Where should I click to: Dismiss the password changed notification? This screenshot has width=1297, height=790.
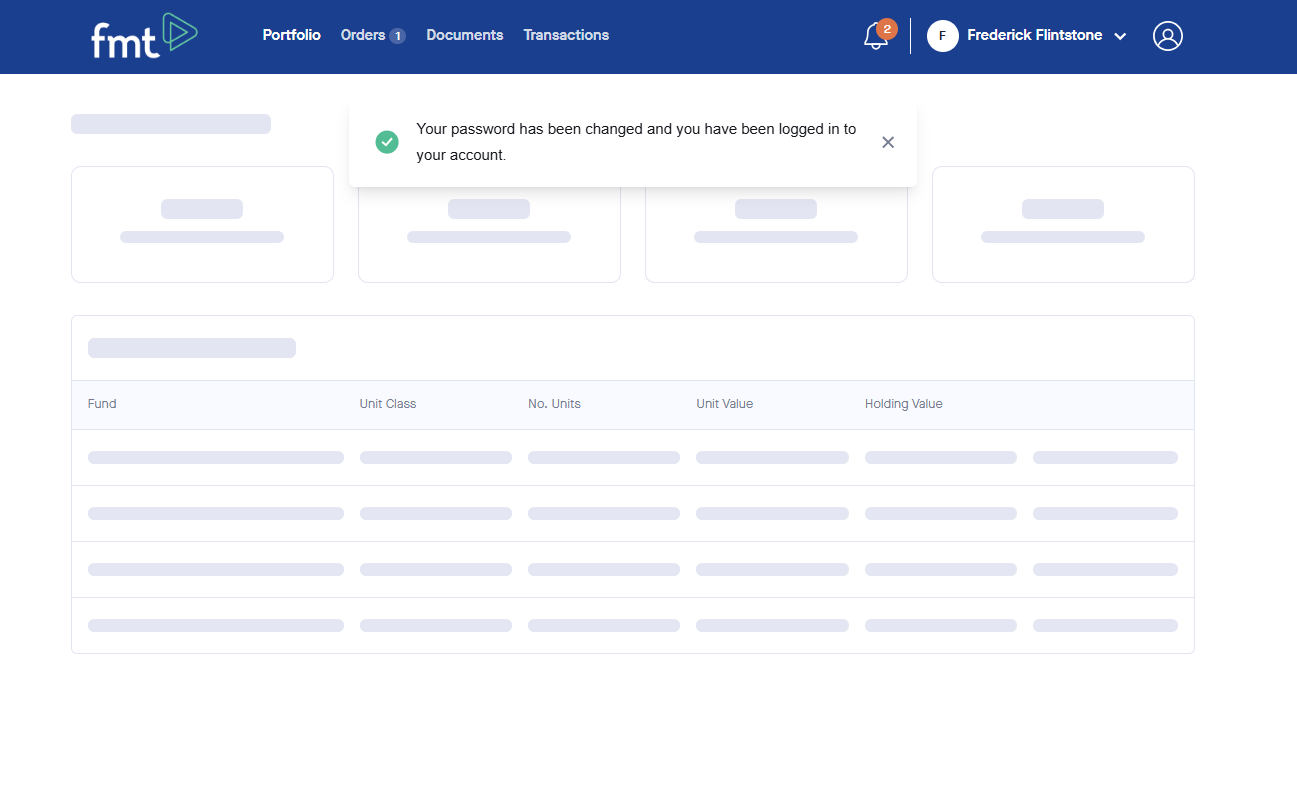point(888,142)
